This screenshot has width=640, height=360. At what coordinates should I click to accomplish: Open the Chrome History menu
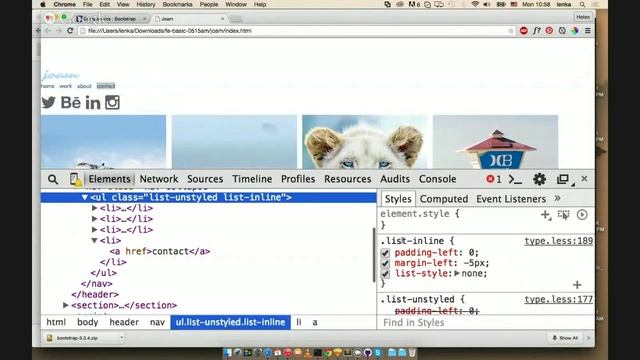point(146,4)
